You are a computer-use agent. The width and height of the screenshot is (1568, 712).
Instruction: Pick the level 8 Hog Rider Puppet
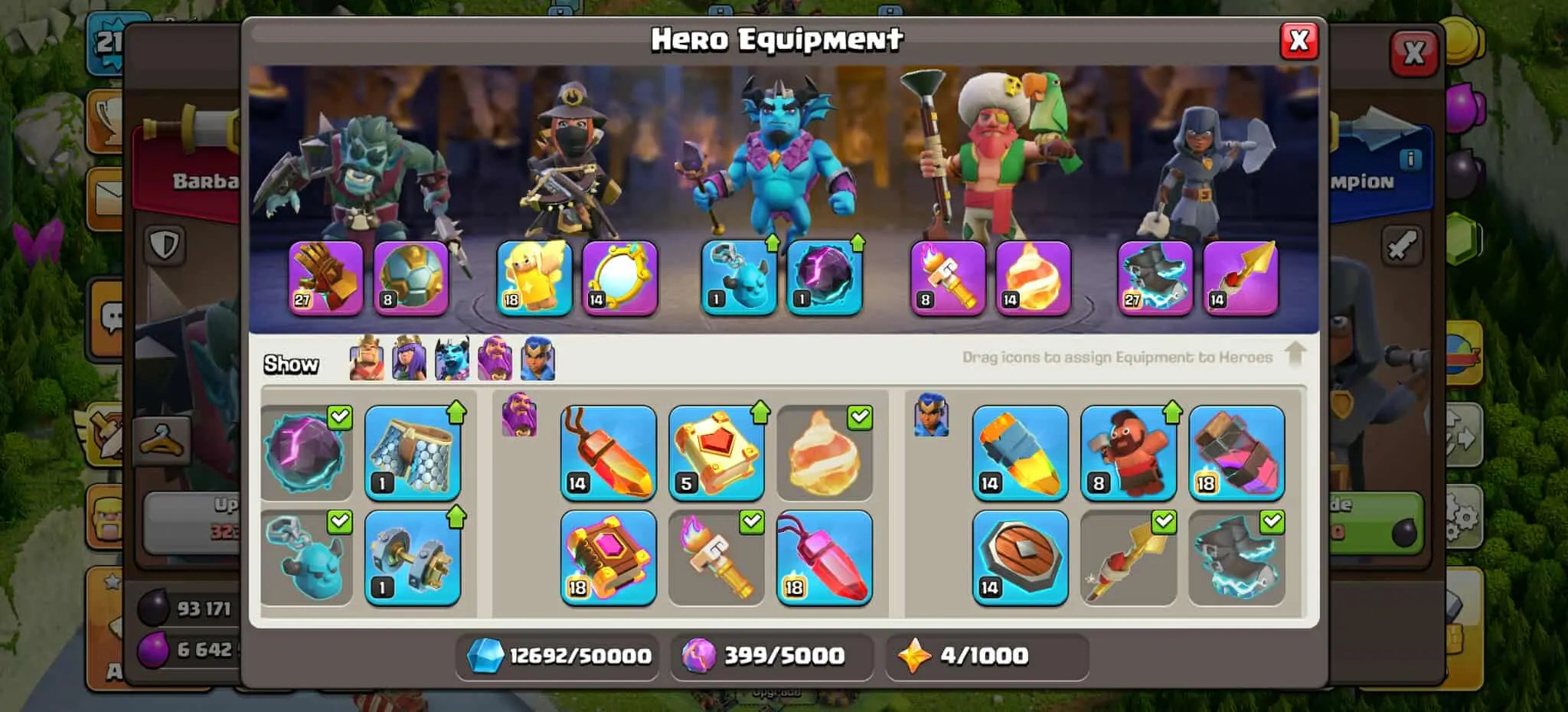1129,453
